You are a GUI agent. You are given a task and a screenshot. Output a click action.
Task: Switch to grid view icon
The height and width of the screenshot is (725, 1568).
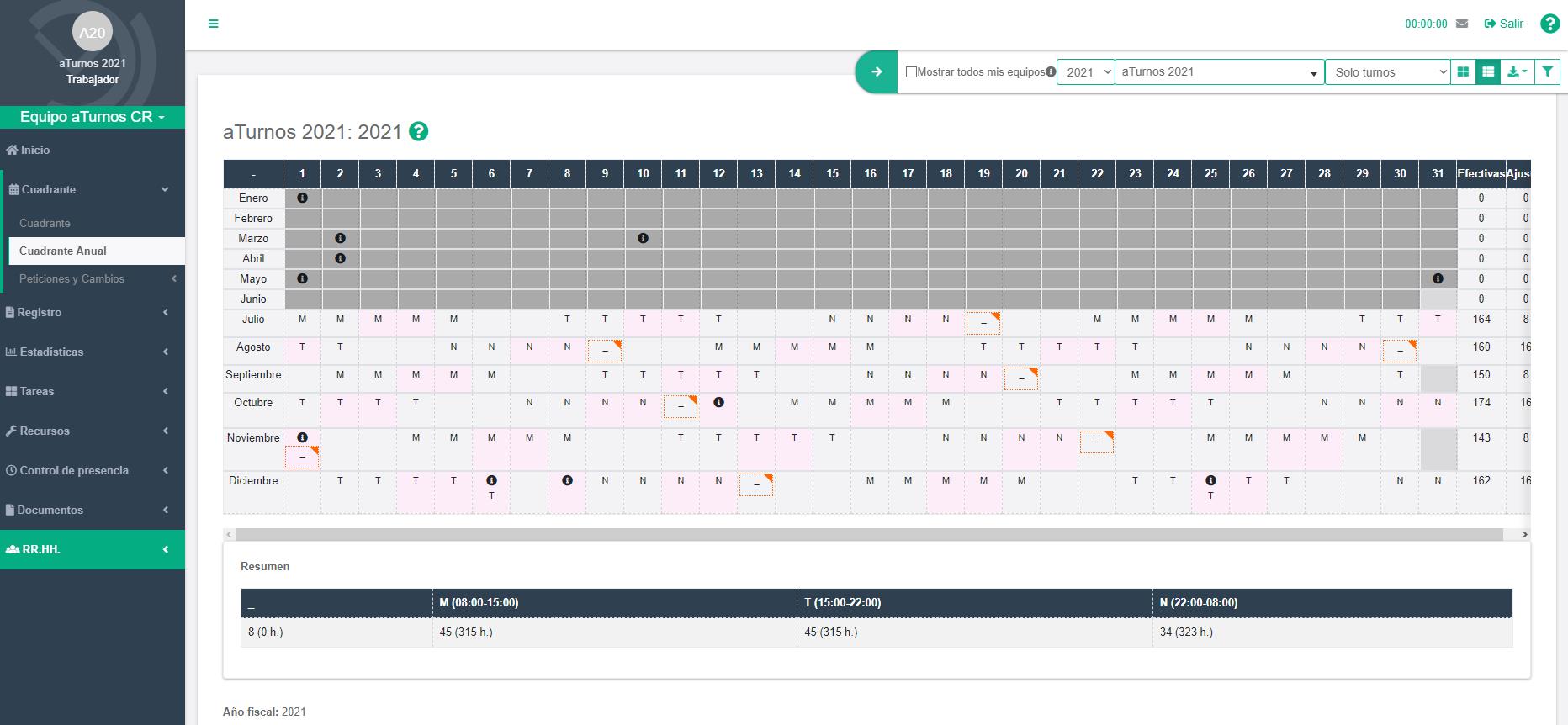pyautogui.click(x=1463, y=72)
